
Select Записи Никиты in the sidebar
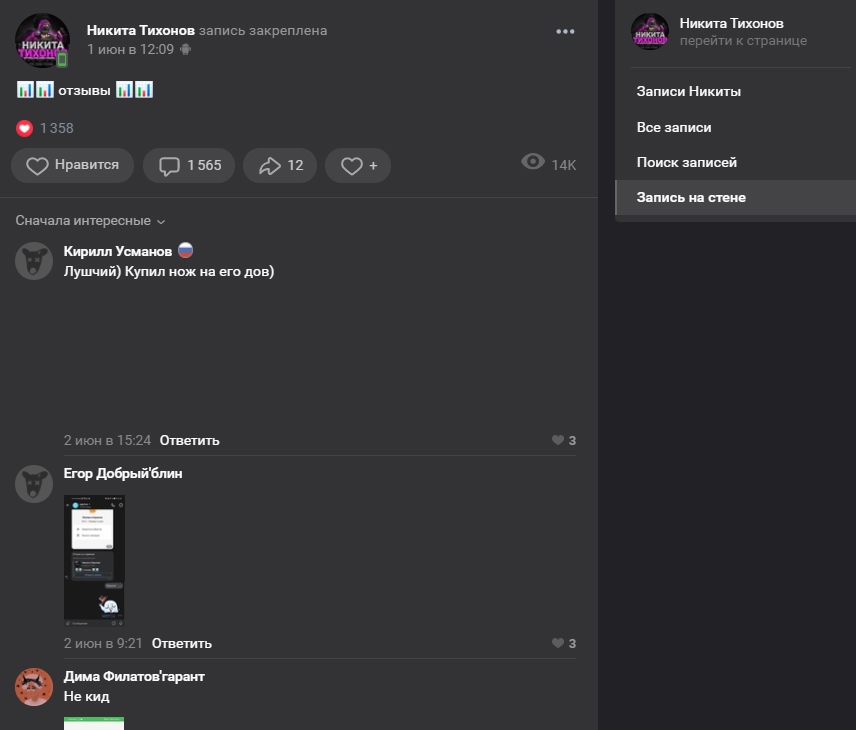coord(688,92)
